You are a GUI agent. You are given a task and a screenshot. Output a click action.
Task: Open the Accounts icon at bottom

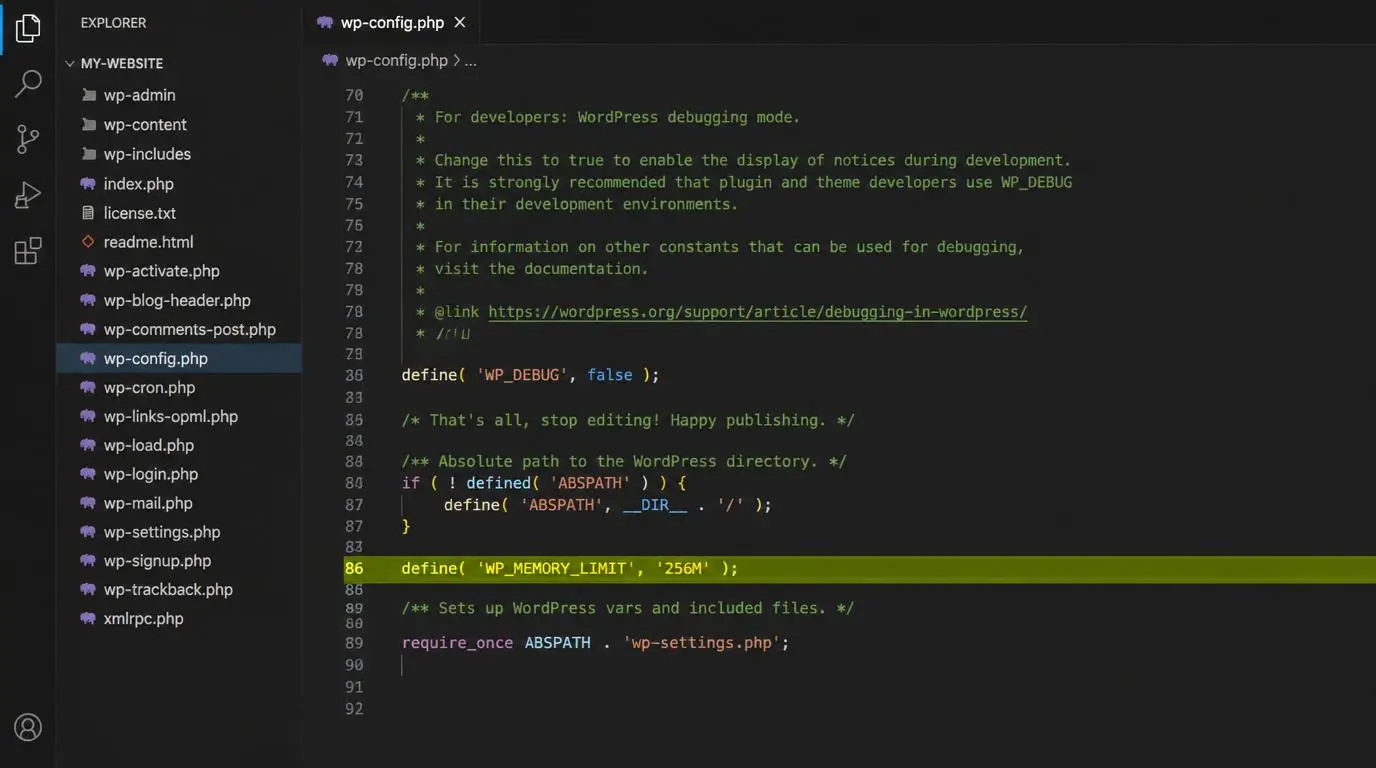pyautogui.click(x=28, y=727)
